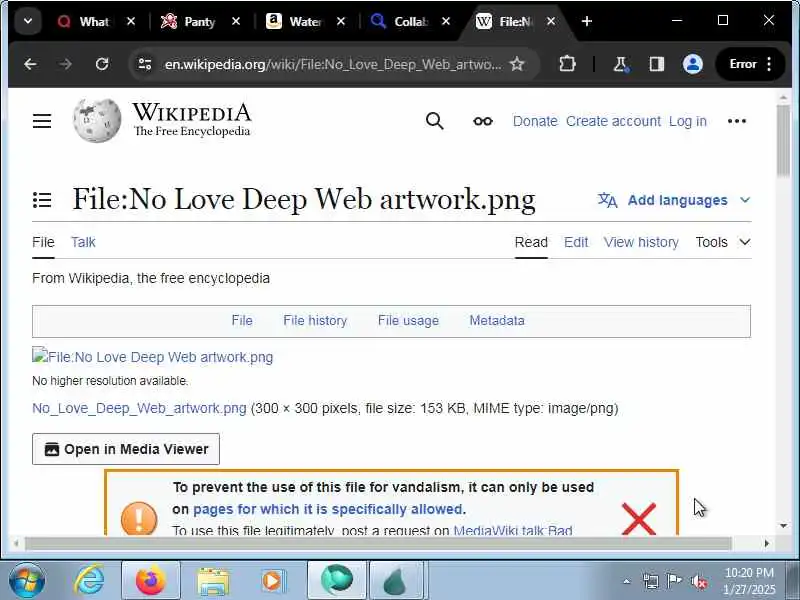800x600 pixels.
Task: Open the View history tab
Action: (641, 242)
